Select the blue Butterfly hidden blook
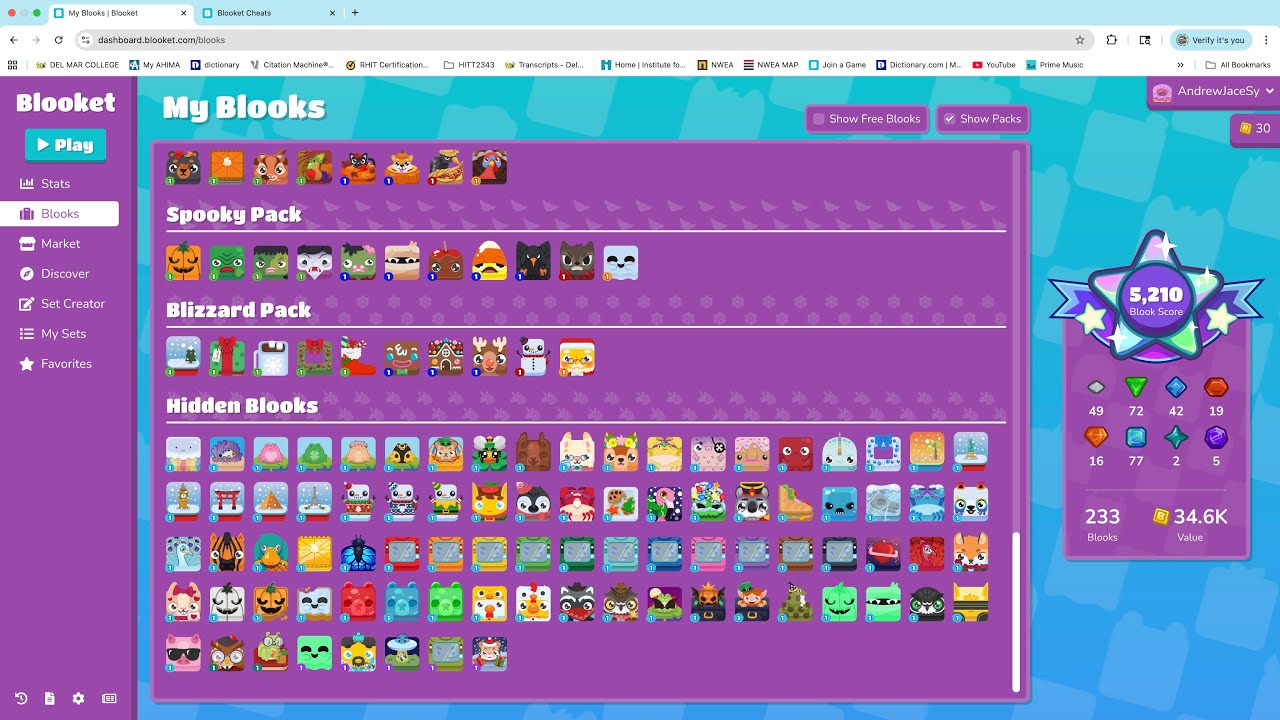The height and width of the screenshot is (720, 1280). point(358,552)
